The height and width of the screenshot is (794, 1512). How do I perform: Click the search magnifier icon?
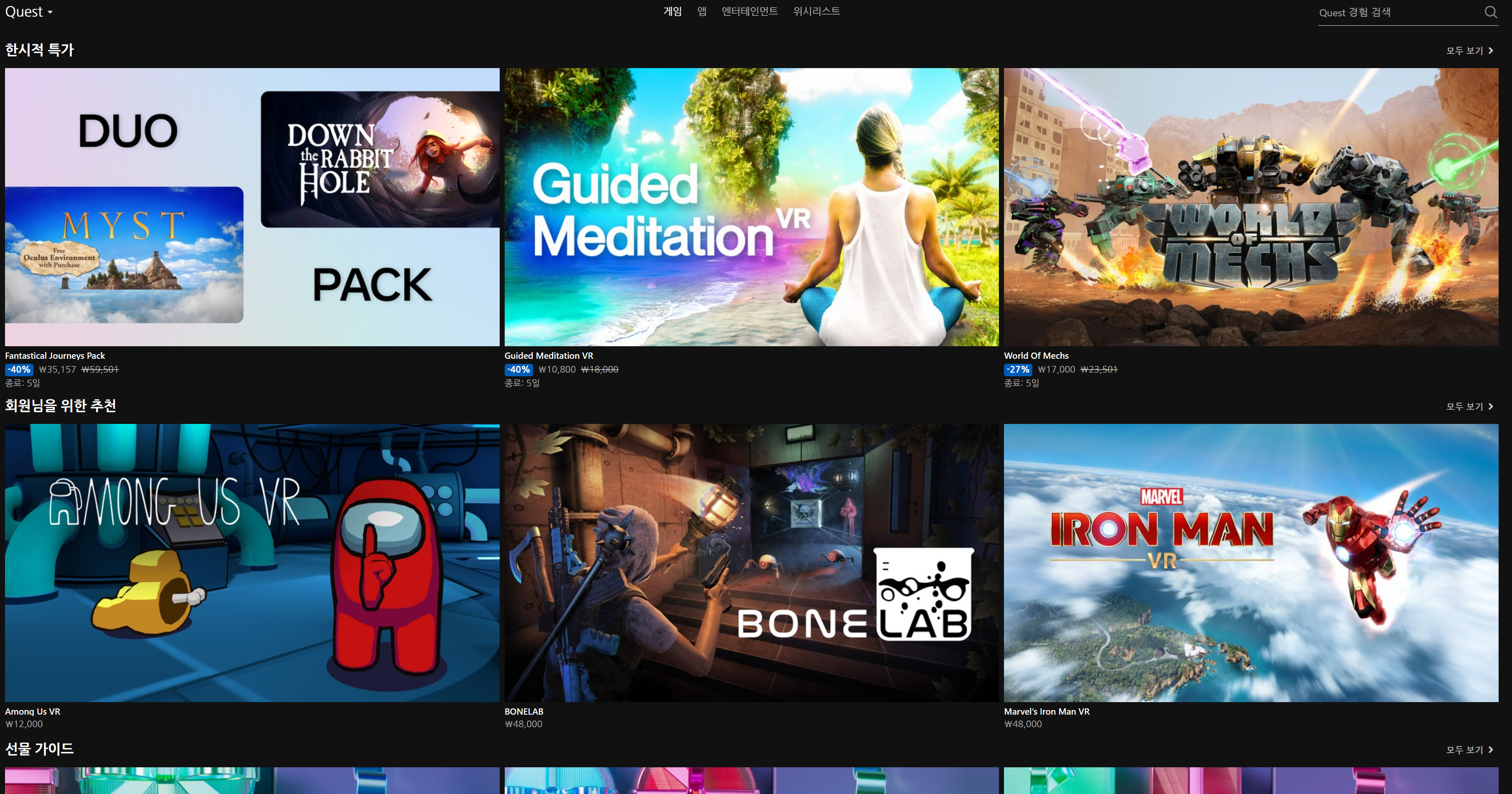coord(1490,13)
